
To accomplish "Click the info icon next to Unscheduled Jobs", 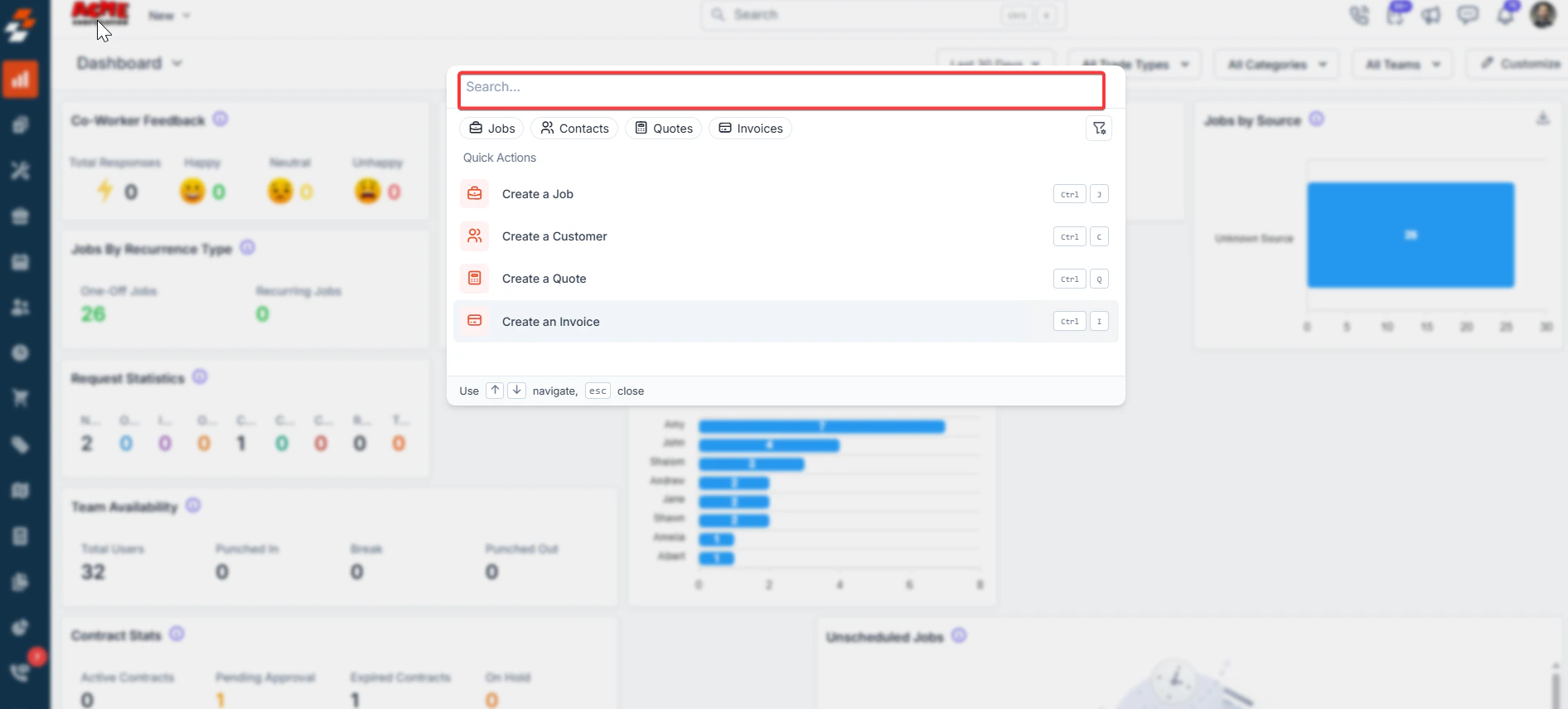I will coord(959,636).
